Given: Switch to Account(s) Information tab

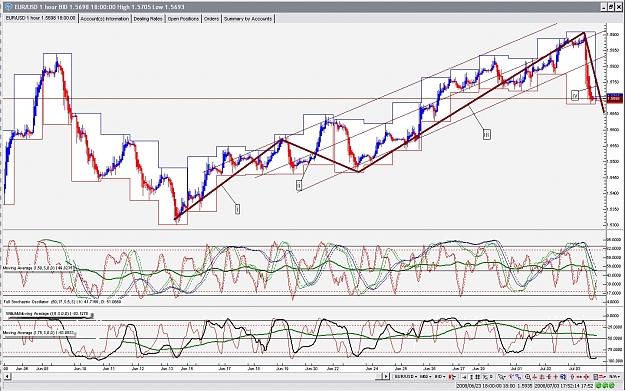Looking at the screenshot, I should click(105, 19).
